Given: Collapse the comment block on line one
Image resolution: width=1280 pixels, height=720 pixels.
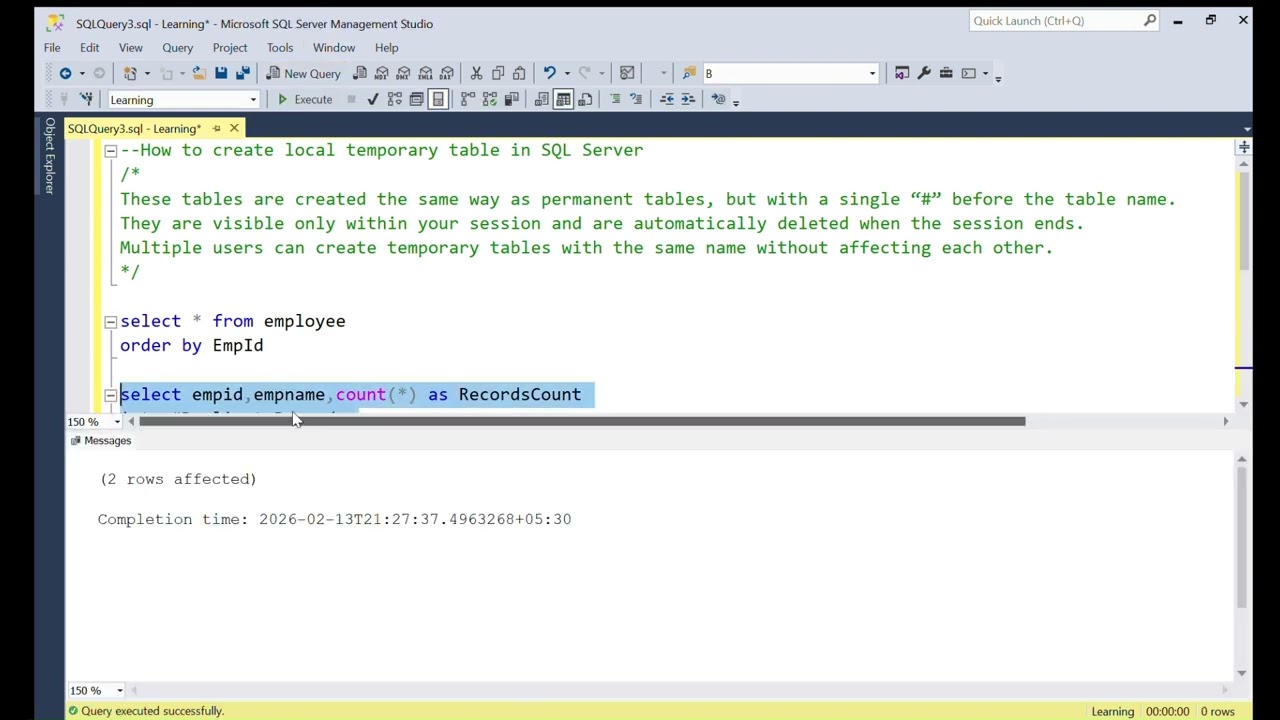Looking at the screenshot, I should click(x=110, y=150).
